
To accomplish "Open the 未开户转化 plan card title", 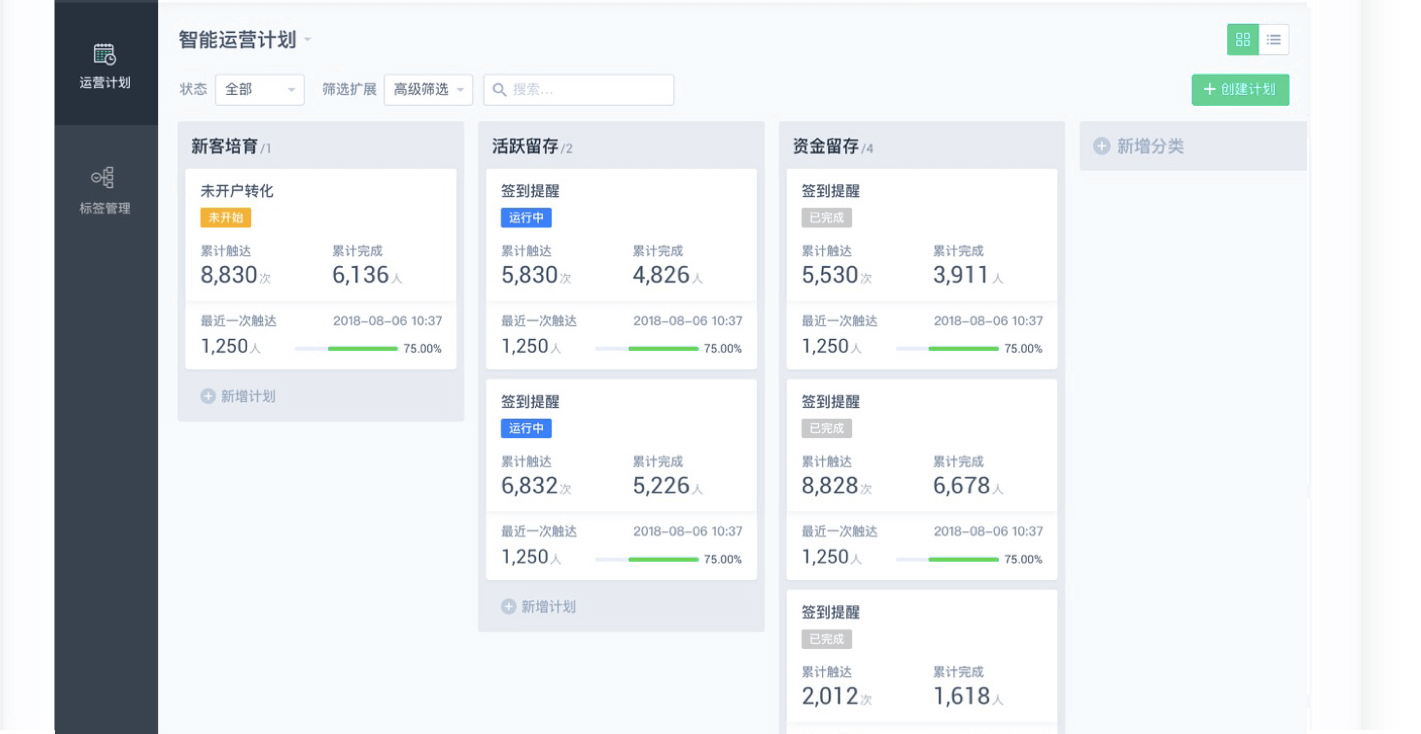I will pos(237,191).
